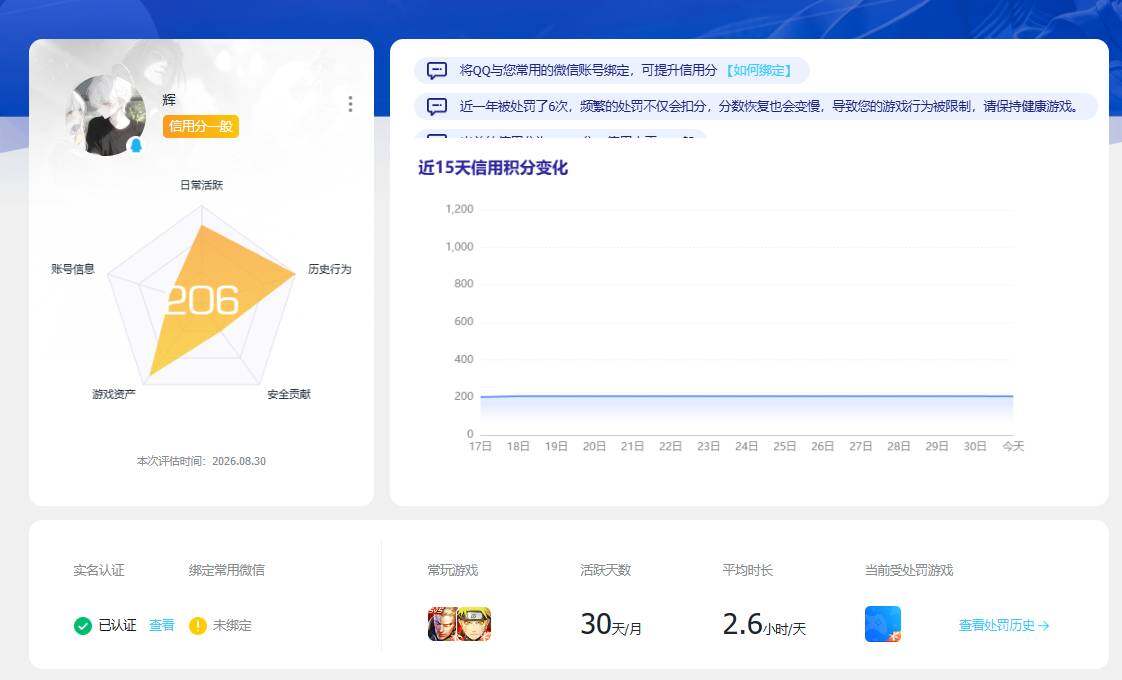Click the 历史行为 radar label
The height and width of the screenshot is (680, 1122).
[x=330, y=269]
